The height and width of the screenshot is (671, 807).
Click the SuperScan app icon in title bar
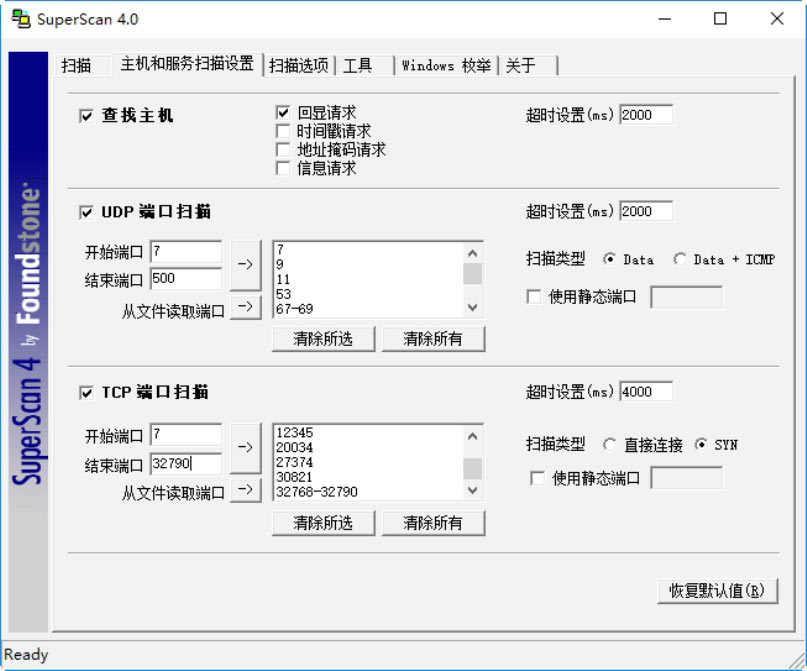click(x=21, y=19)
